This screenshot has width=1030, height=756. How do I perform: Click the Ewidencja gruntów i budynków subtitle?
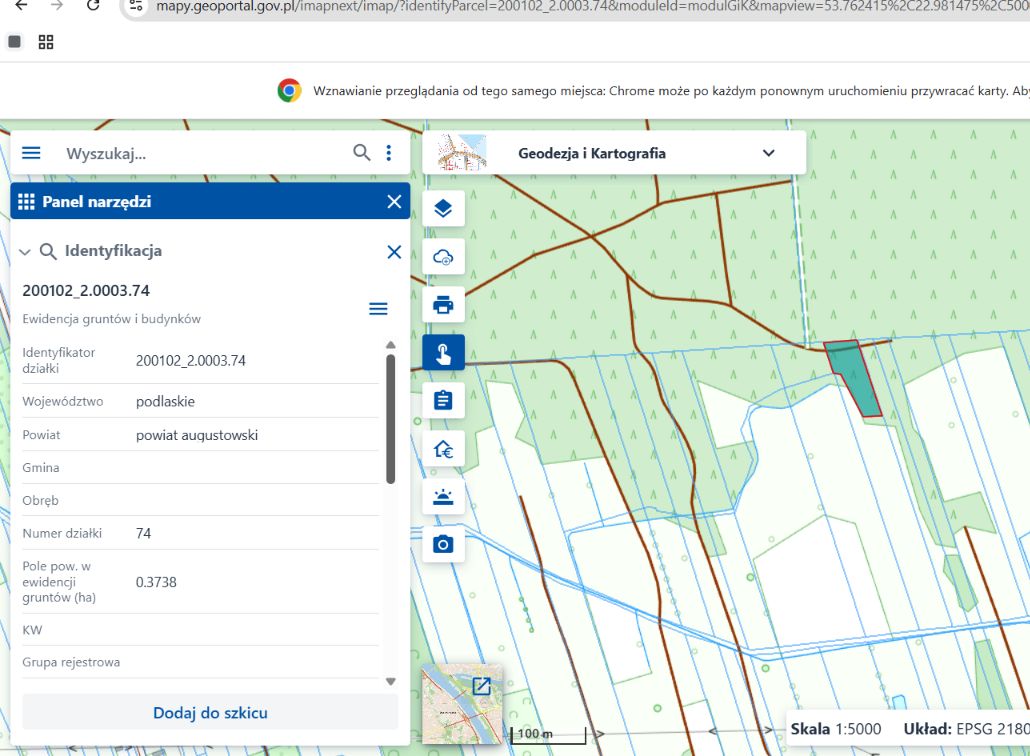point(112,319)
